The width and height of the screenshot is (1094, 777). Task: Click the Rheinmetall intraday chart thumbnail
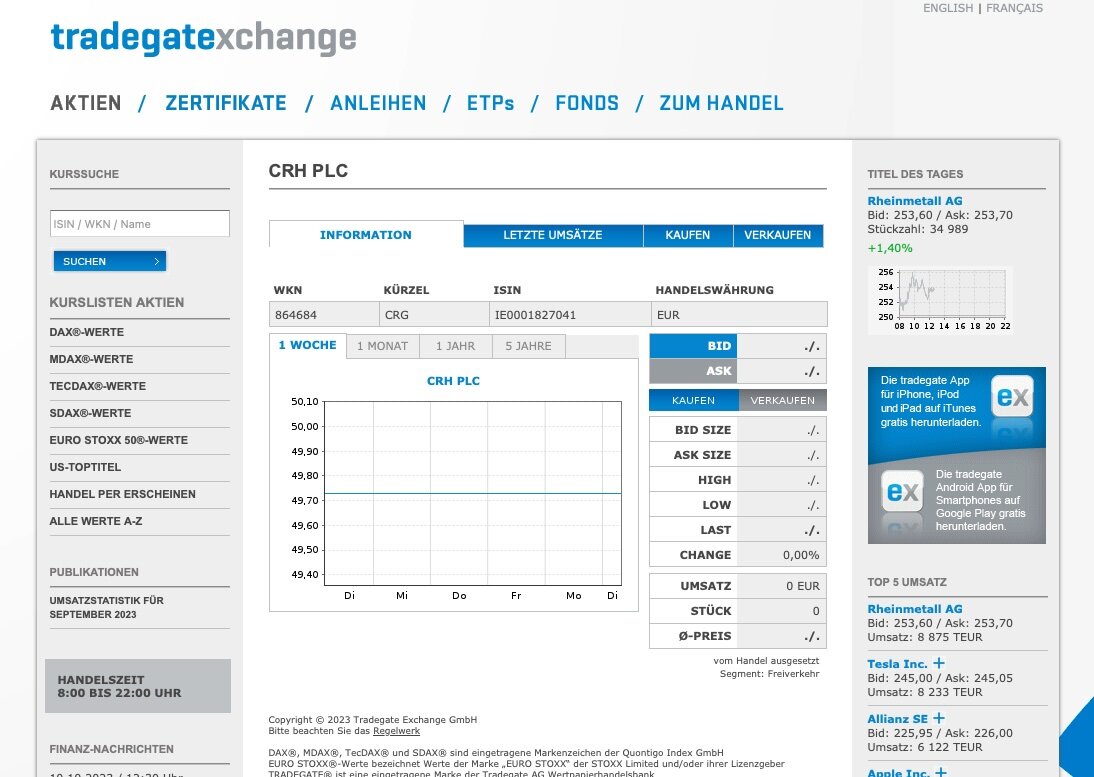pyautogui.click(x=940, y=300)
